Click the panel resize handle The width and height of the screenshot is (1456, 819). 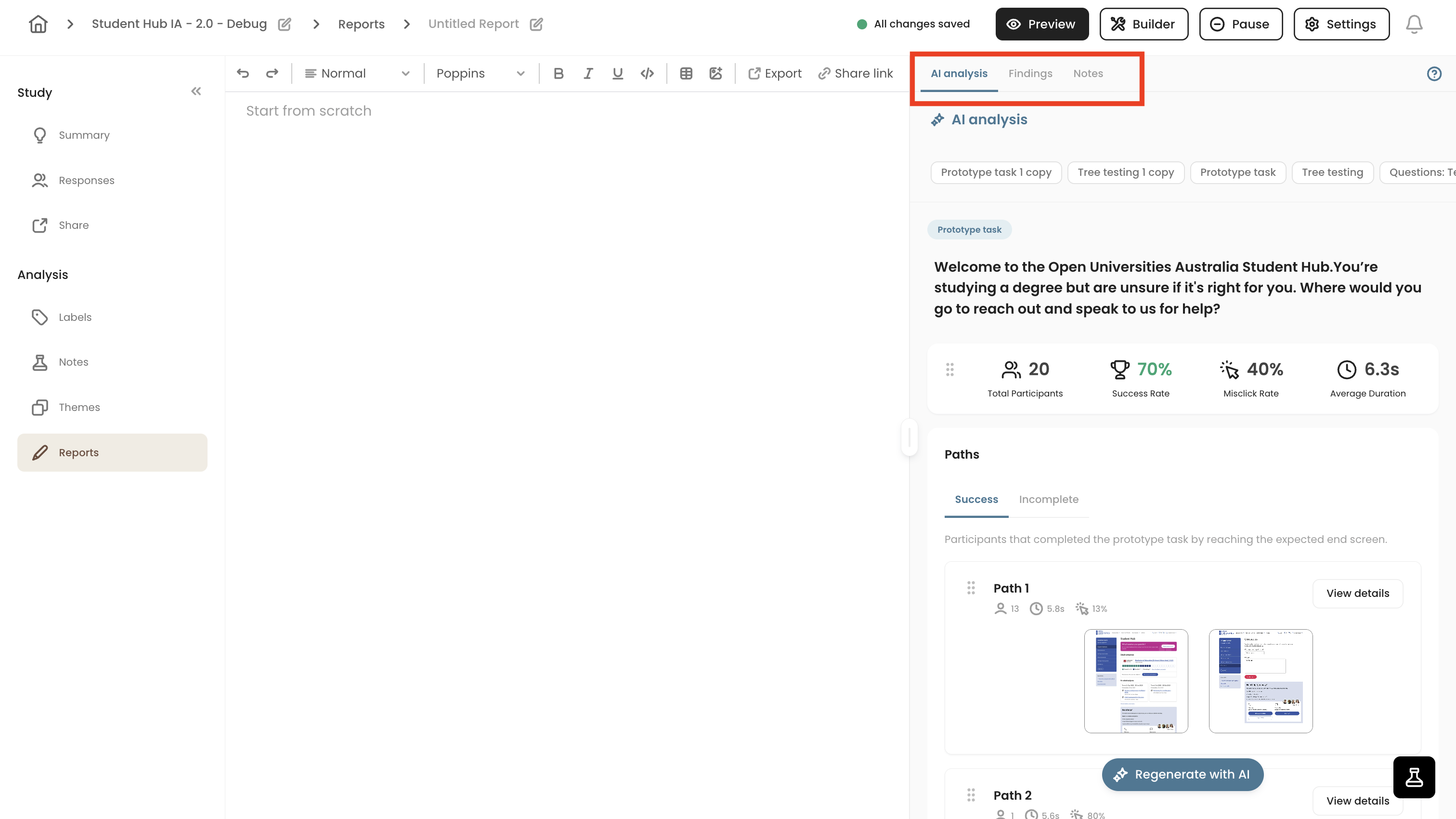pos(909,437)
